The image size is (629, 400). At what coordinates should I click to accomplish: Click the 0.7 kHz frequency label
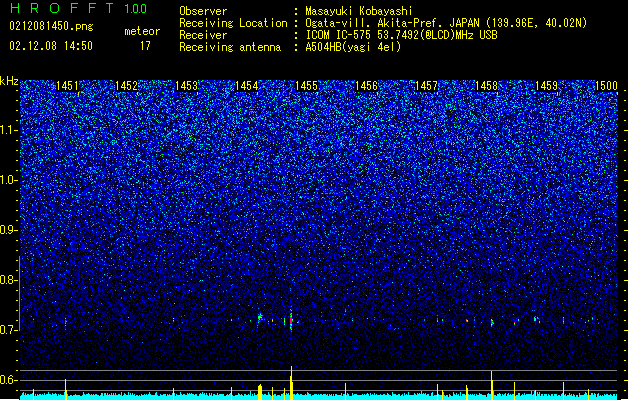[9, 330]
